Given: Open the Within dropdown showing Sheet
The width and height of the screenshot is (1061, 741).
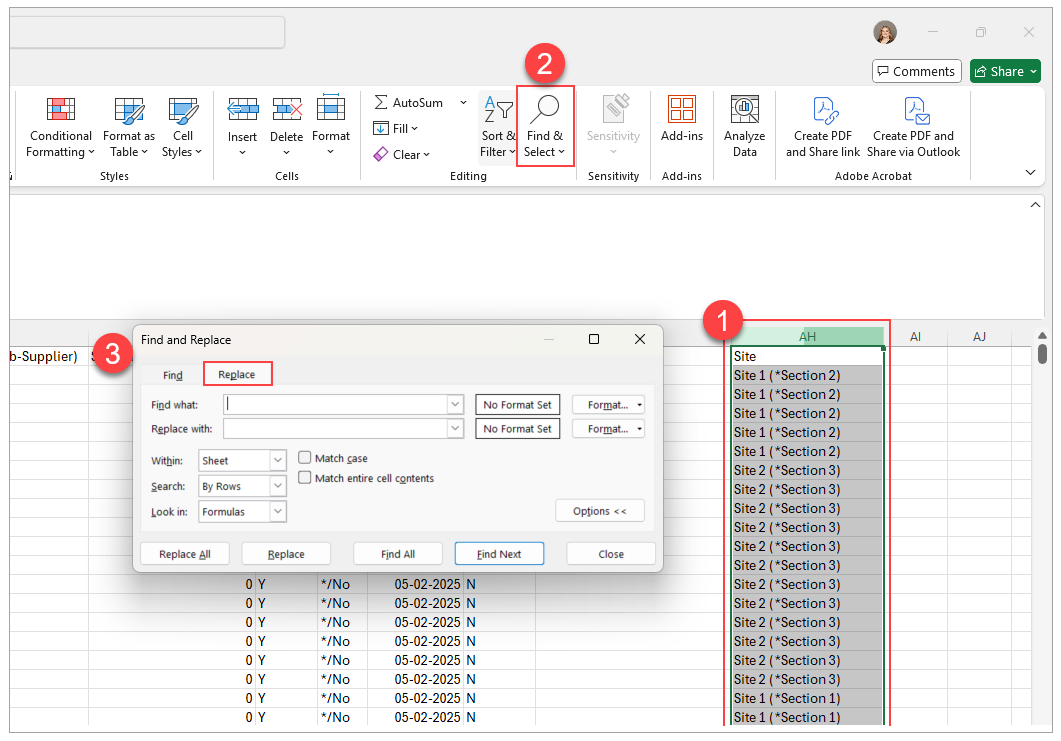Looking at the screenshot, I should [x=242, y=460].
